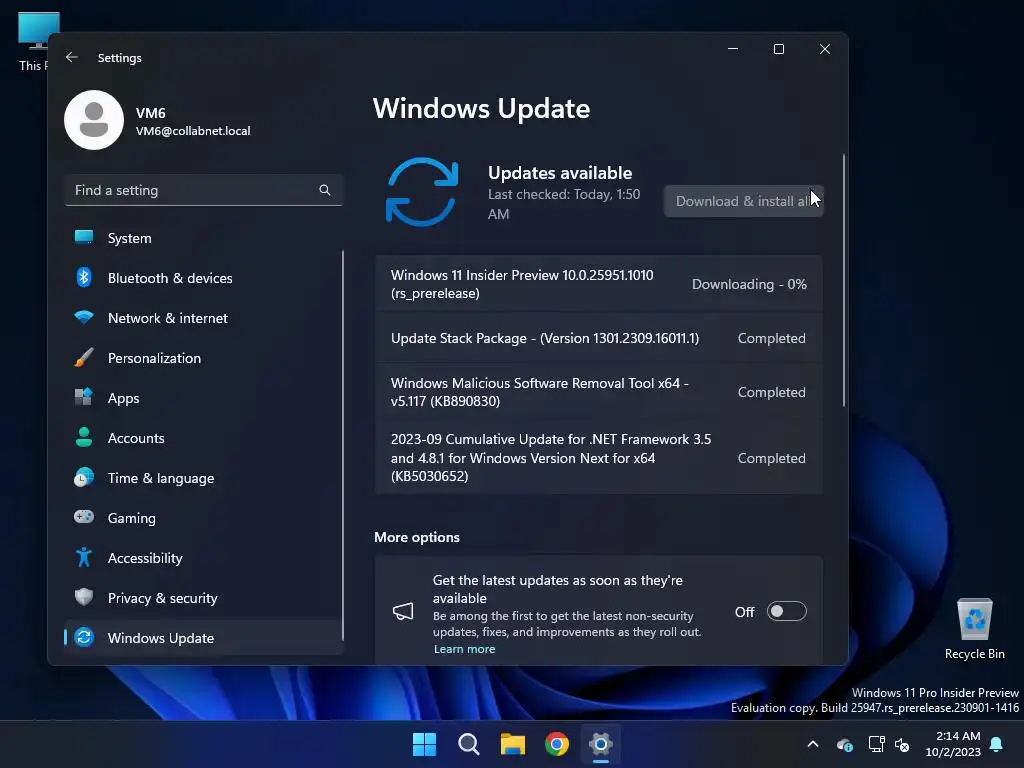
Task: Click the Updates available heading
Action: (560, 173)
